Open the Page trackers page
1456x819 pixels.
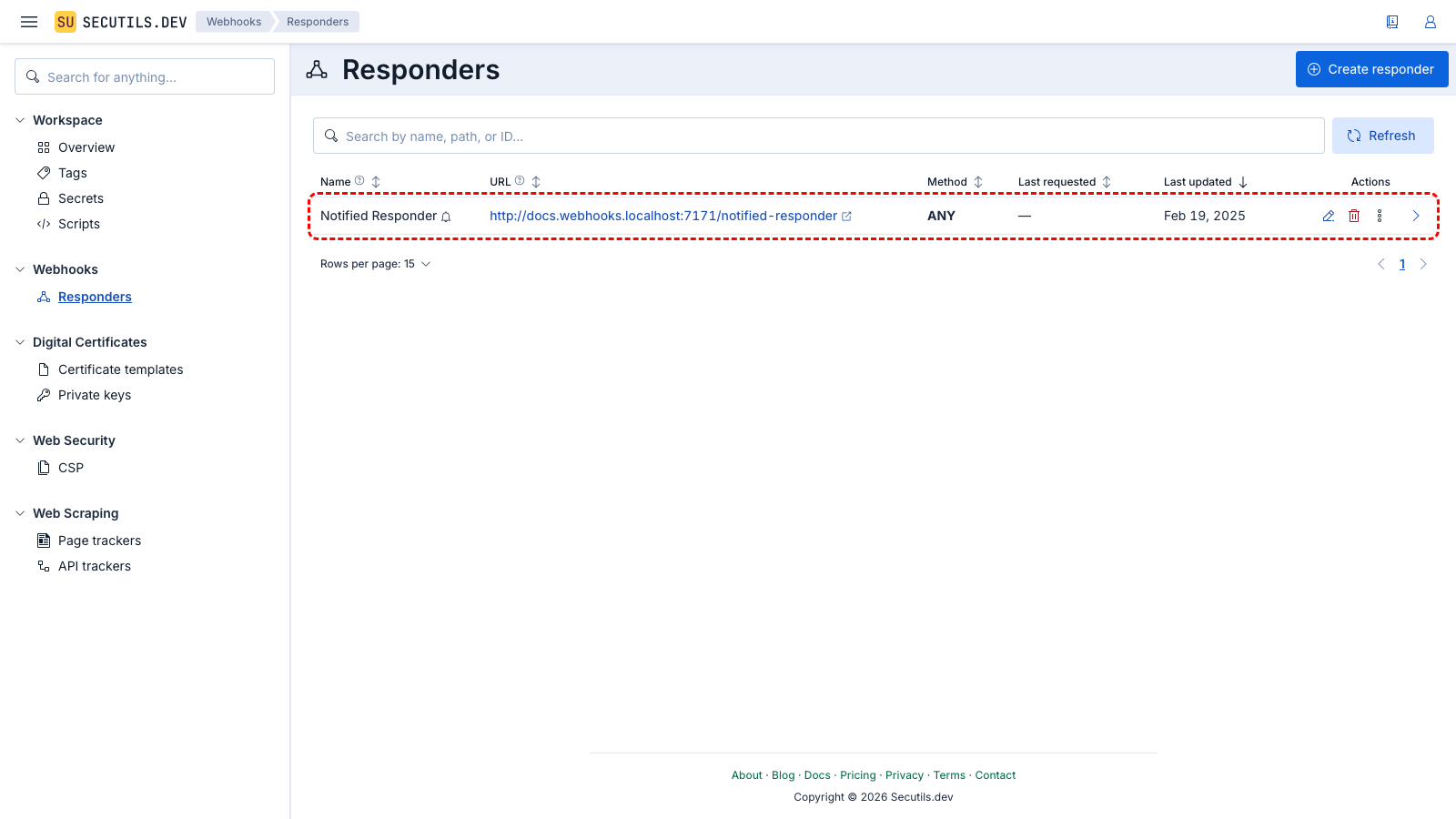coord(99,541)
